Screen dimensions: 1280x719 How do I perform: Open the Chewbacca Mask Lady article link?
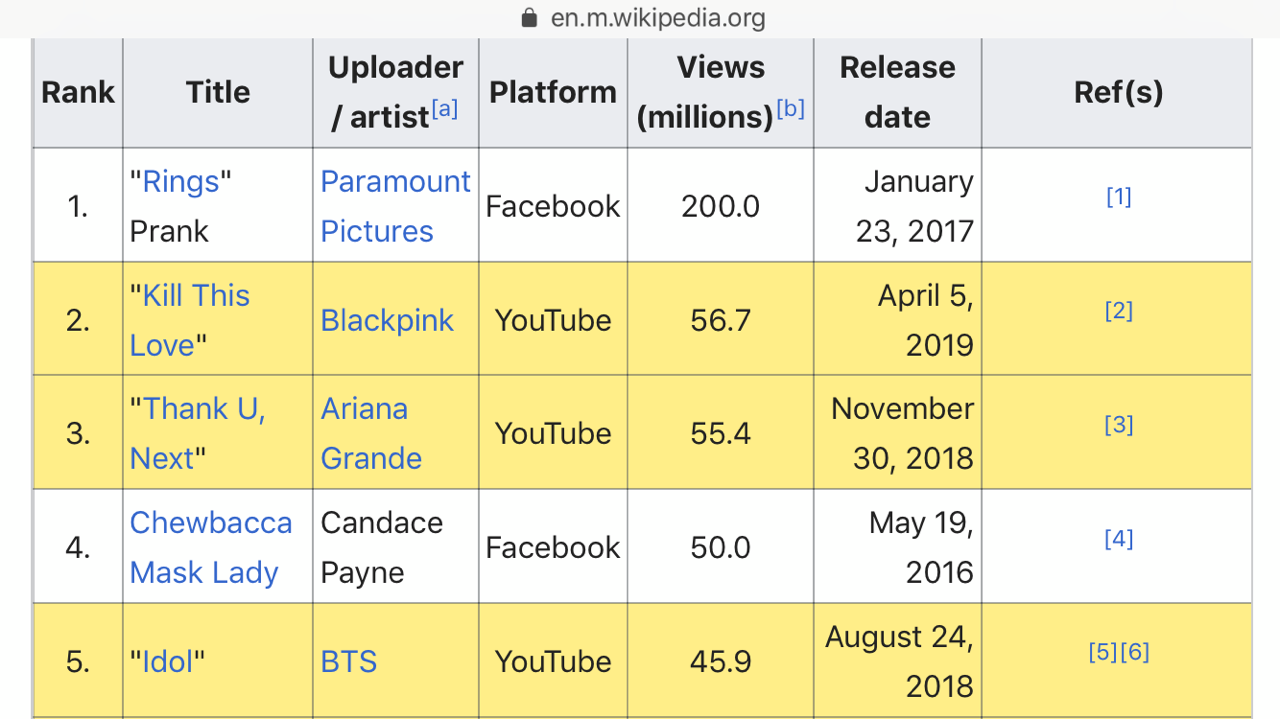[211, 547]
